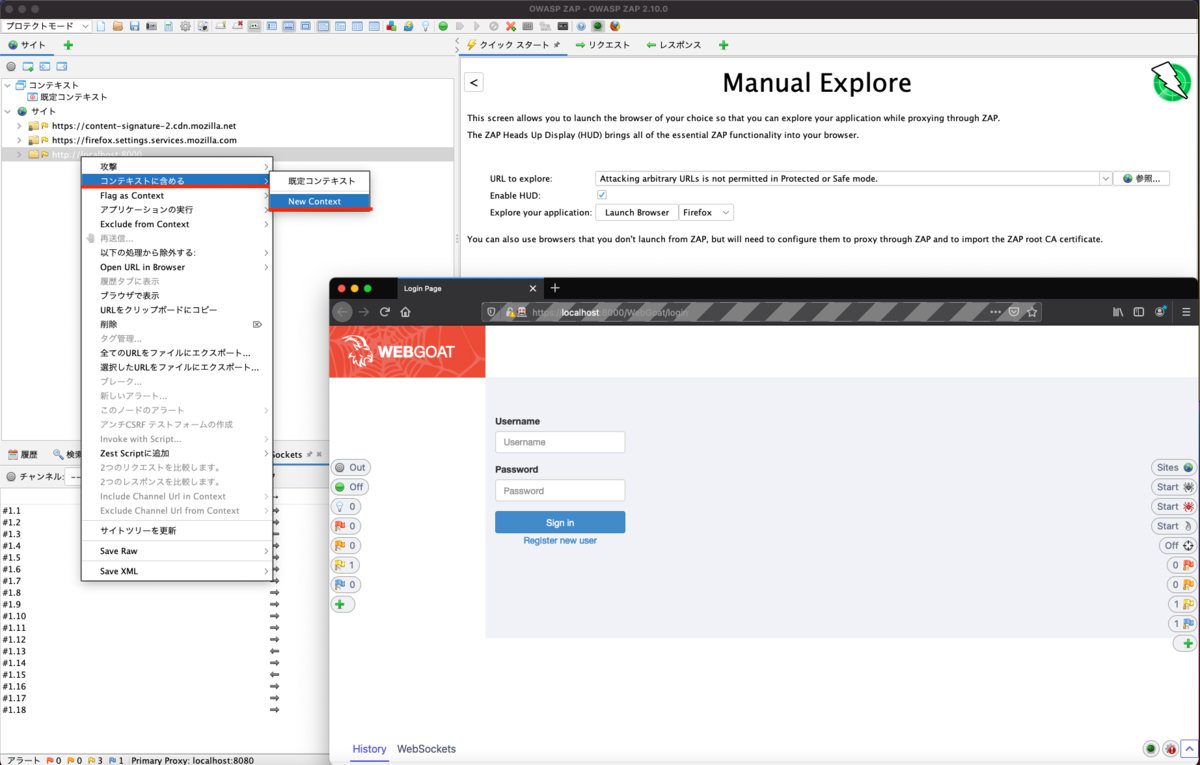Click the Sign in button
The image size is (1200, 765).
(x=560, y=522)
